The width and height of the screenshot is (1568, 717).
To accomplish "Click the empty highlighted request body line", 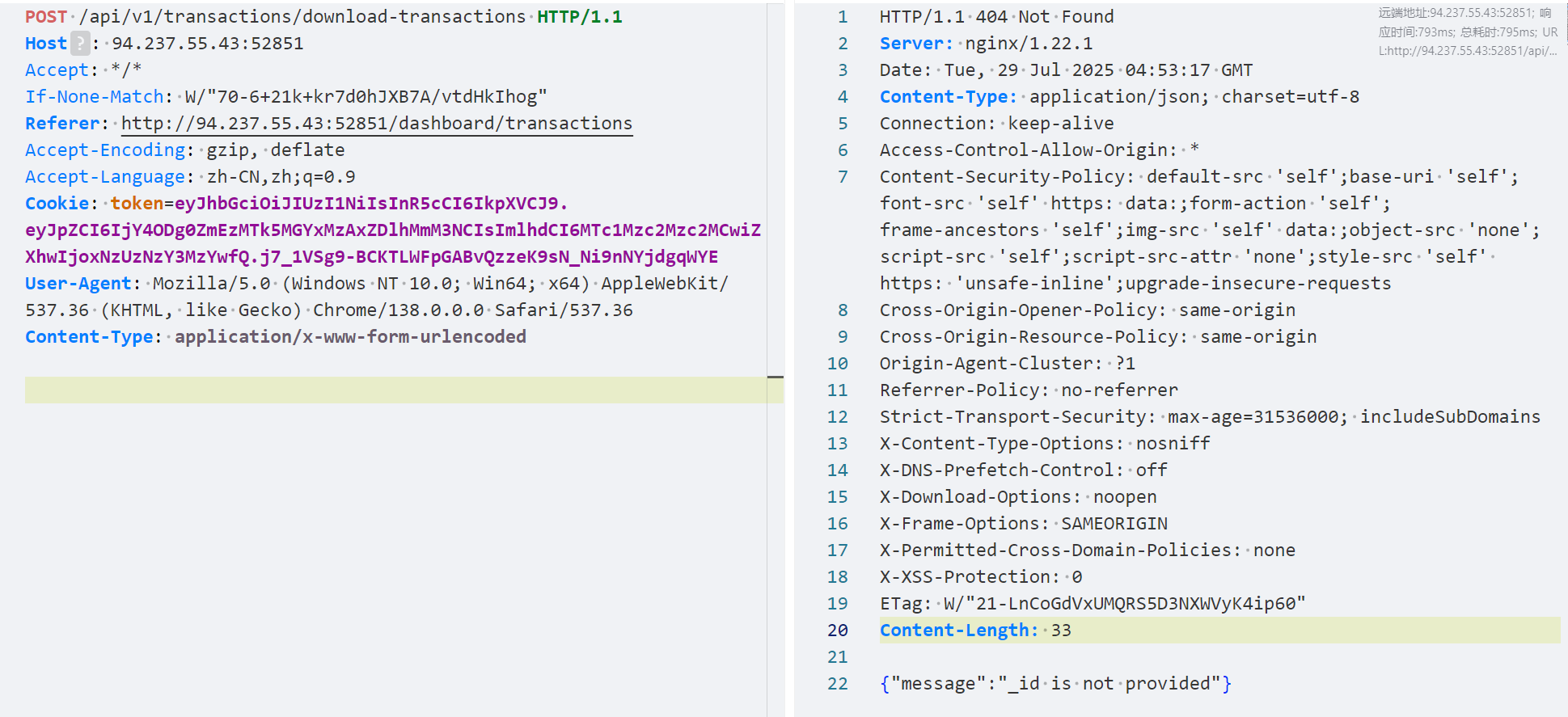I will click(396, 390).
